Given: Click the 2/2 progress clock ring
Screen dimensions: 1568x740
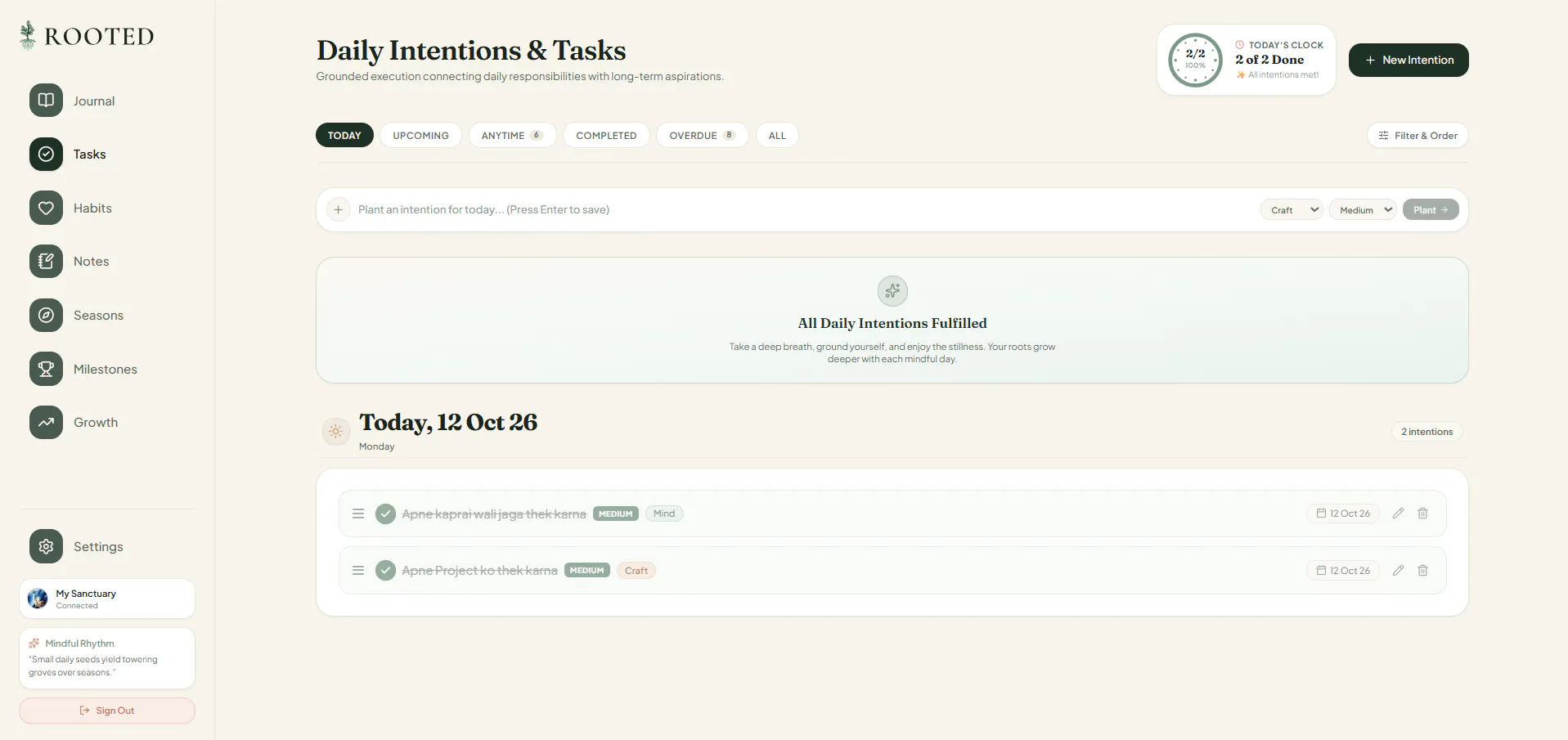Looking at the screenshot, I should (1195, 60).
